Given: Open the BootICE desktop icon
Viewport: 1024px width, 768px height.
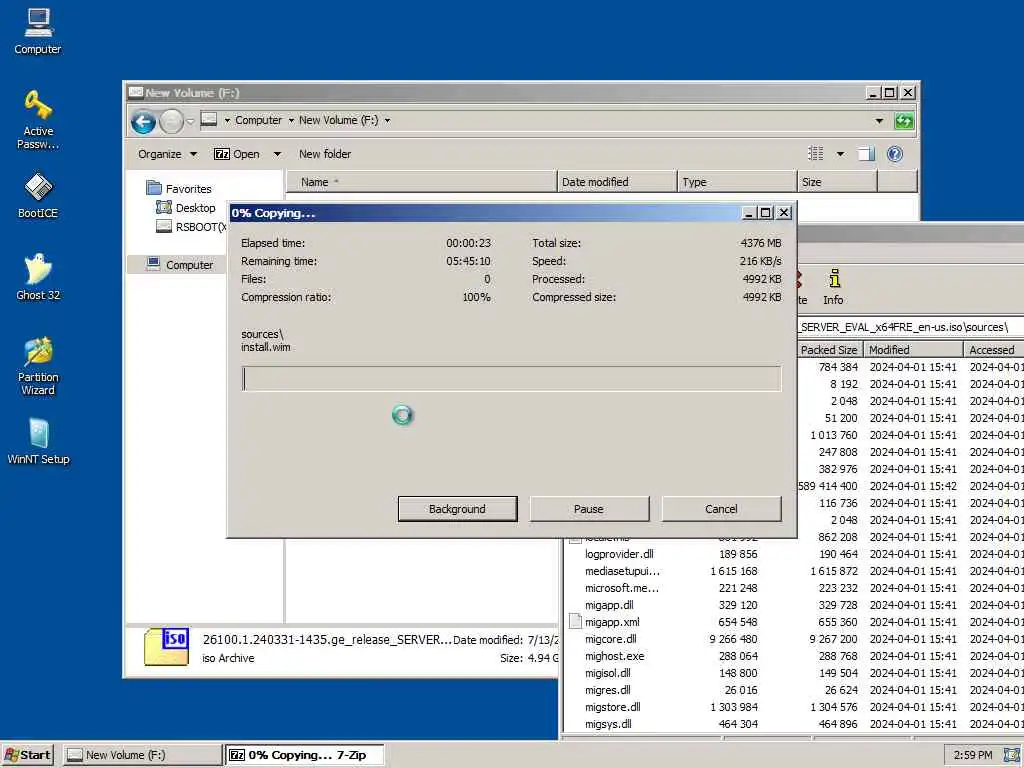Looking at the screenshot, I should pos(38,195).
